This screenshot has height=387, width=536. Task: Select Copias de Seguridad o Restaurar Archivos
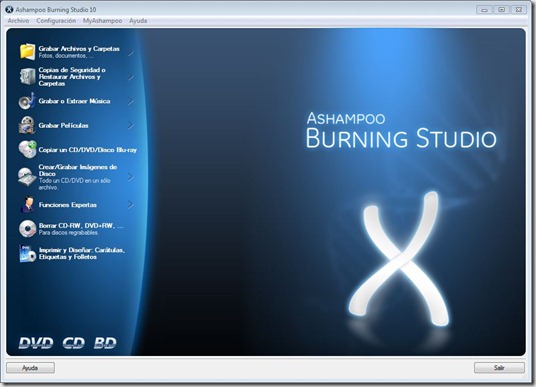click(72, 77)
